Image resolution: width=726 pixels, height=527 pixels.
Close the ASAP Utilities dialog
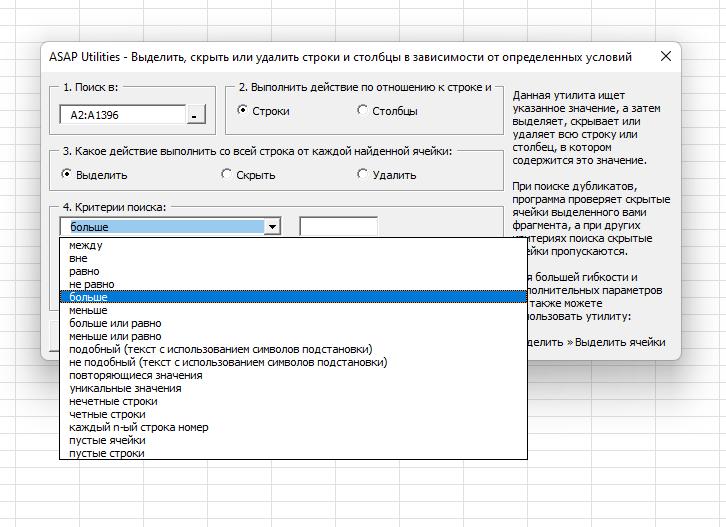[x=666, y=57]
